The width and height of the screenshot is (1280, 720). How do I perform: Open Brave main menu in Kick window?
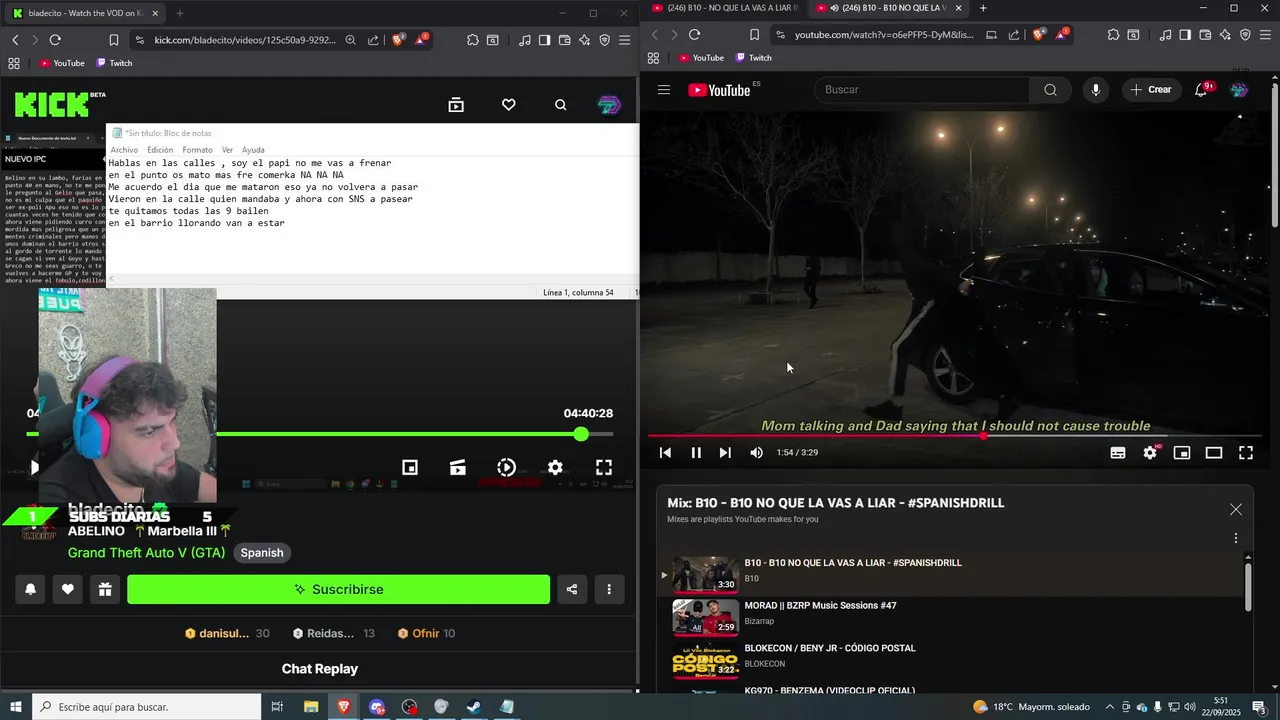pyautogui.click(x=625, y=40)
